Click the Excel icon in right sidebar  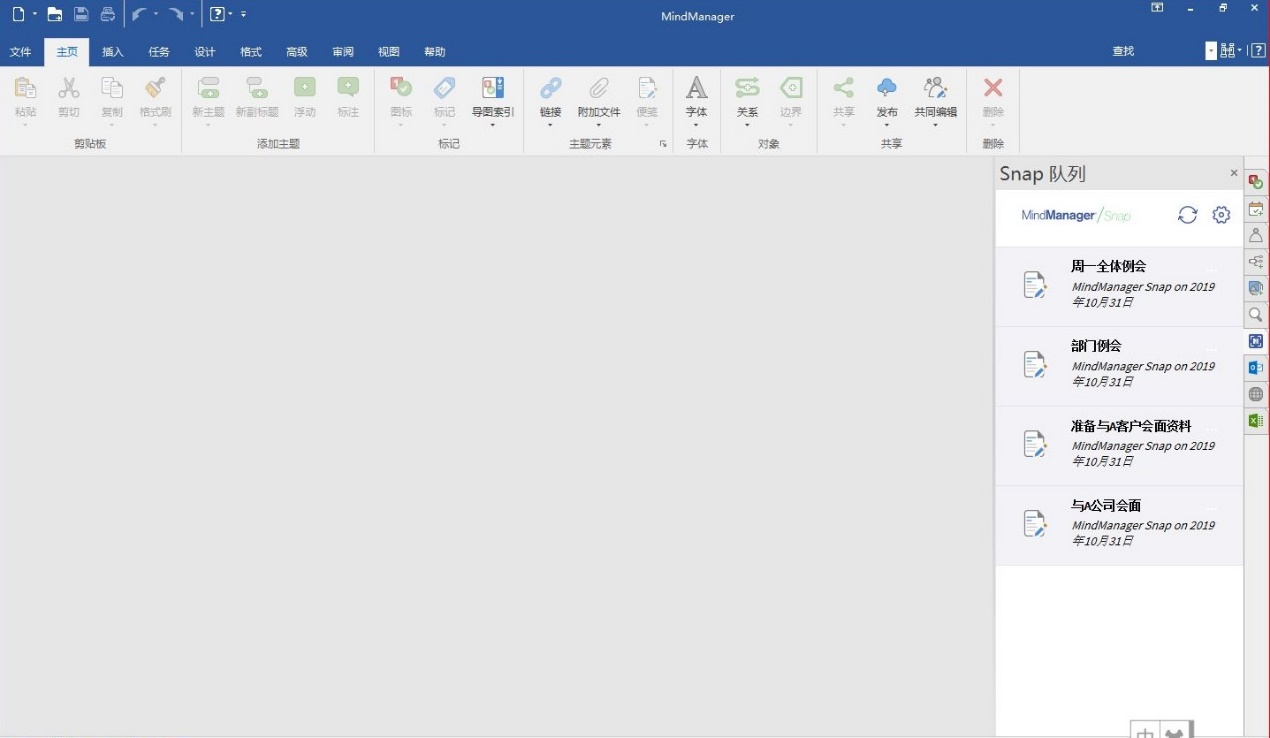pos(1256,420)
